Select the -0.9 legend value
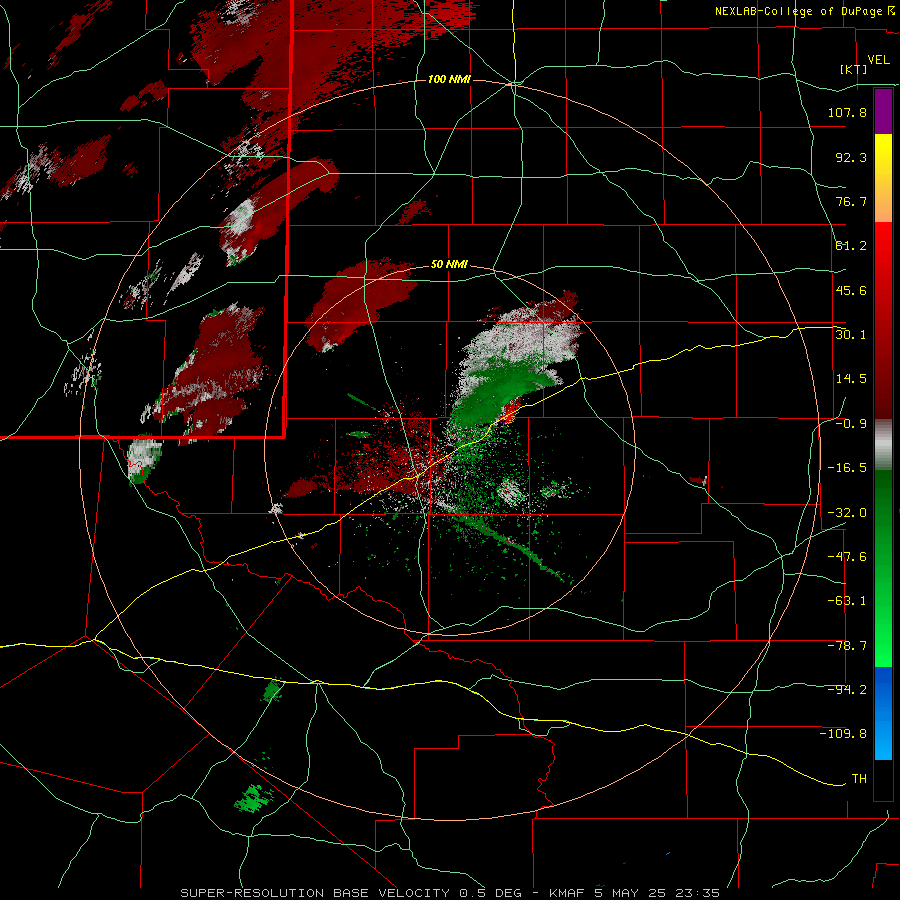Viewport: 900px width, 900px height. coord(851,424)
